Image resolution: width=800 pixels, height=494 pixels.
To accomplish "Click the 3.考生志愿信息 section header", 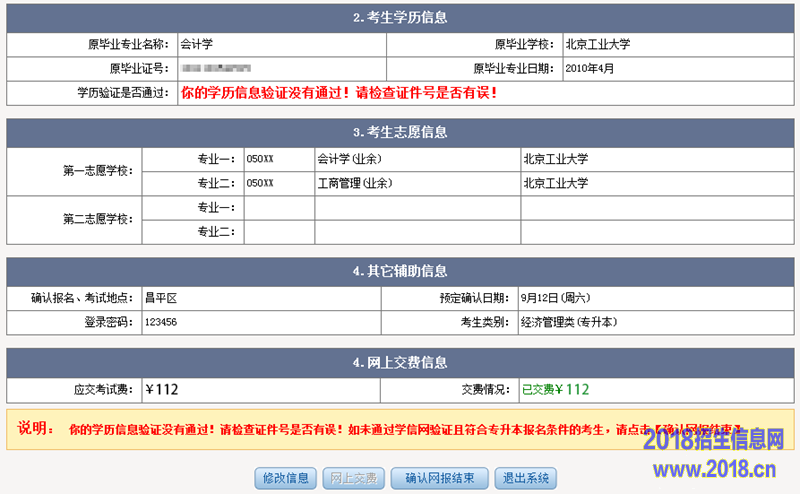I will pyautogui.click(x=400, y=133).
